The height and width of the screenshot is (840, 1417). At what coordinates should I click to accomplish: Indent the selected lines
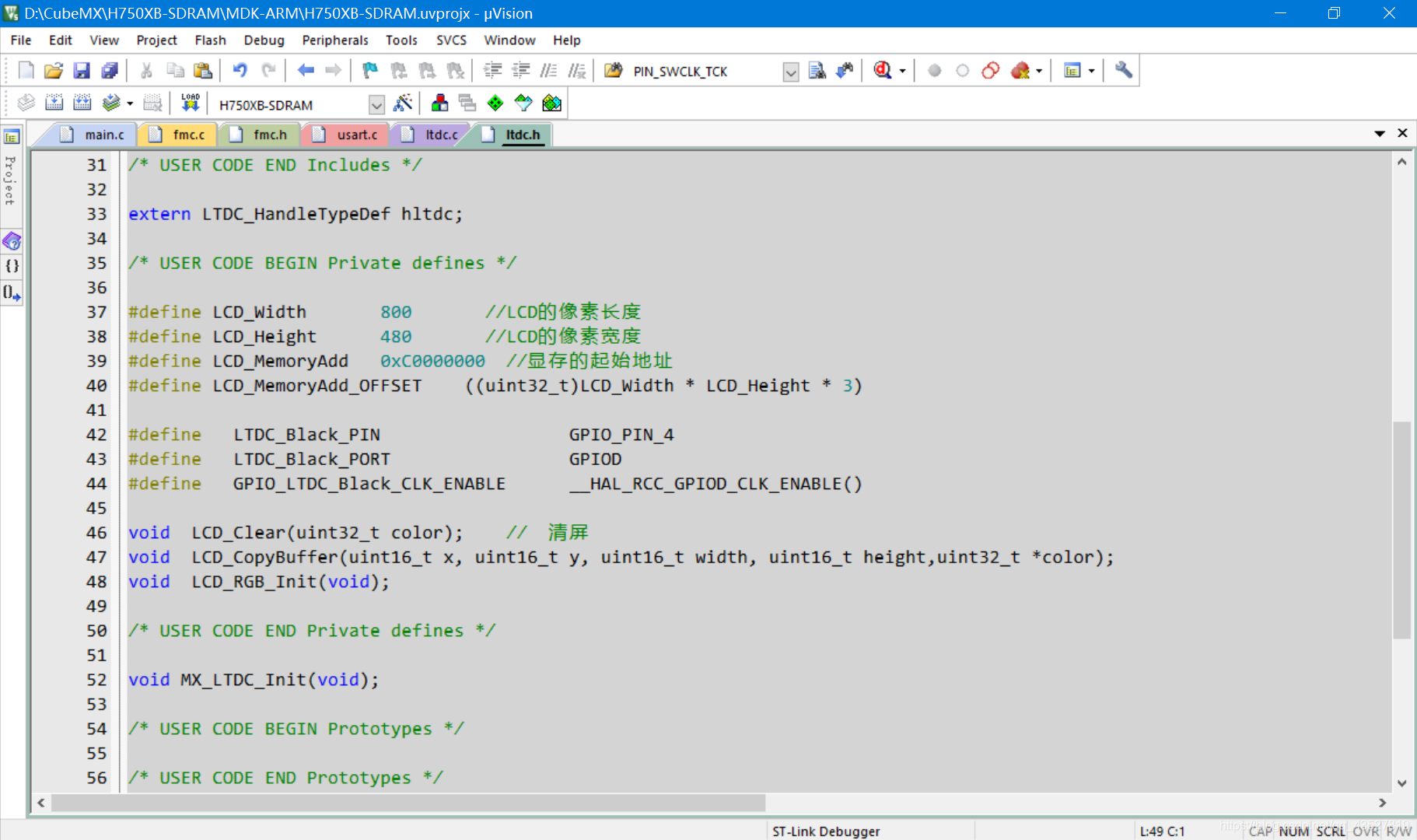pyautogui.click(x=492, y=71)
